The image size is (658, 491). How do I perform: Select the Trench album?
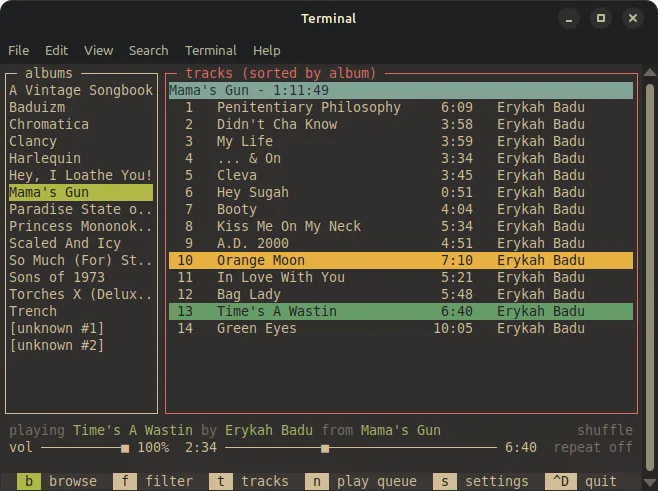click(x=81, y=311)
